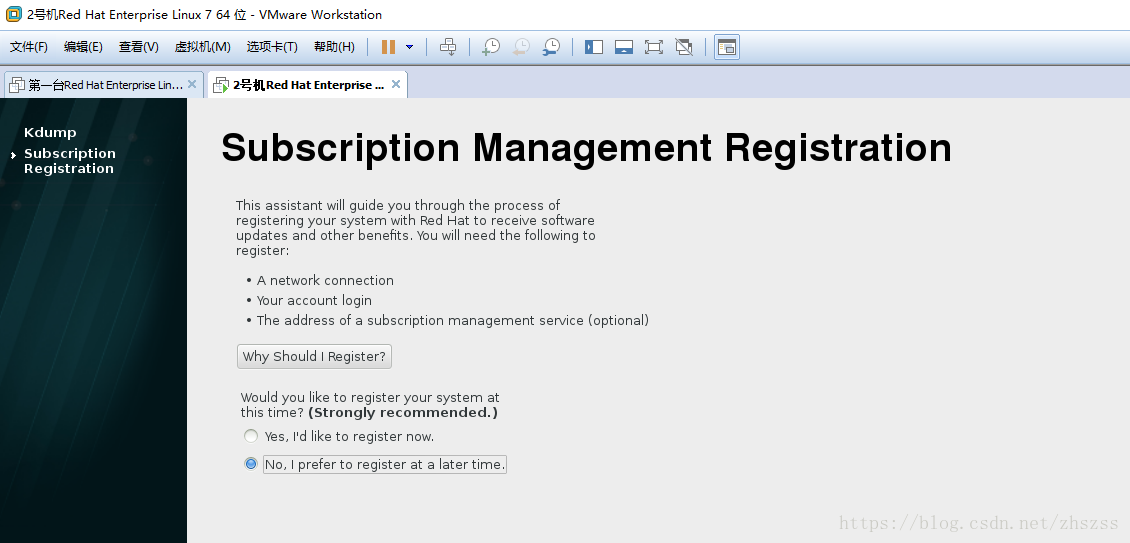
Task: Click the 'A network connection' bullet text
Action: 325,281
